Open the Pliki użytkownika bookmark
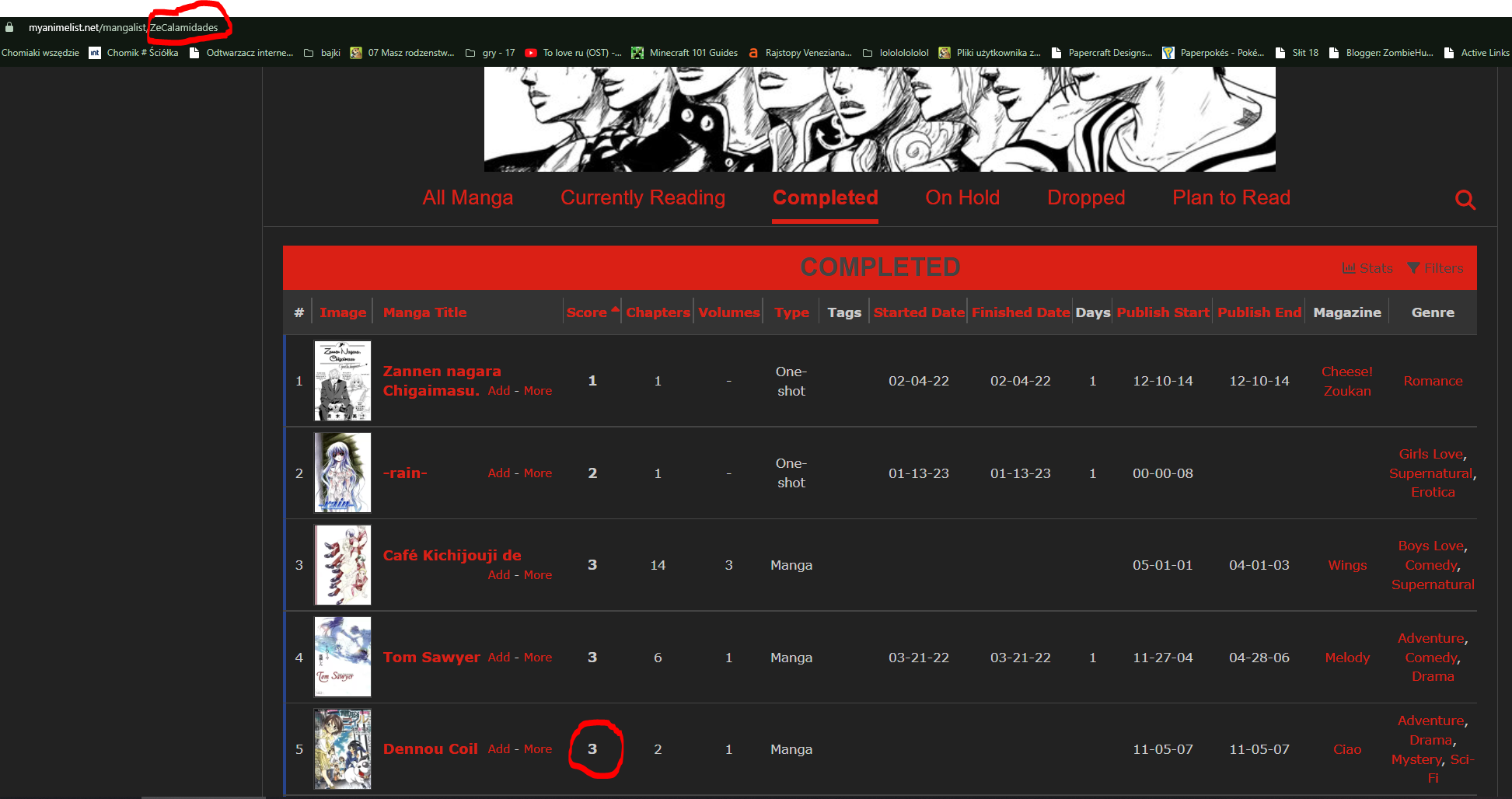This screenshot has height=799, width=1512. tap(990, 53)
